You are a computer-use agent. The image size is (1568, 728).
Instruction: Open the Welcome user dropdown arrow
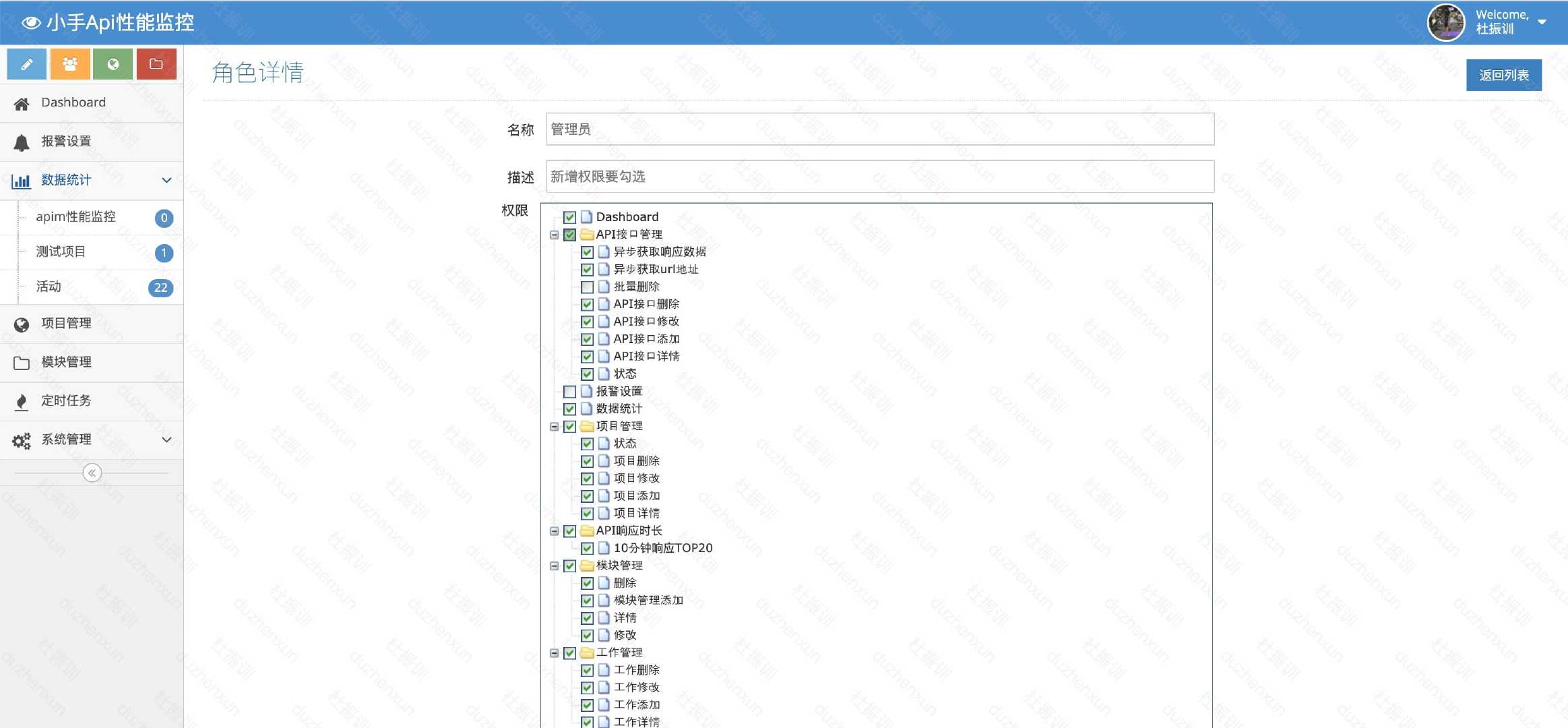1542,22
